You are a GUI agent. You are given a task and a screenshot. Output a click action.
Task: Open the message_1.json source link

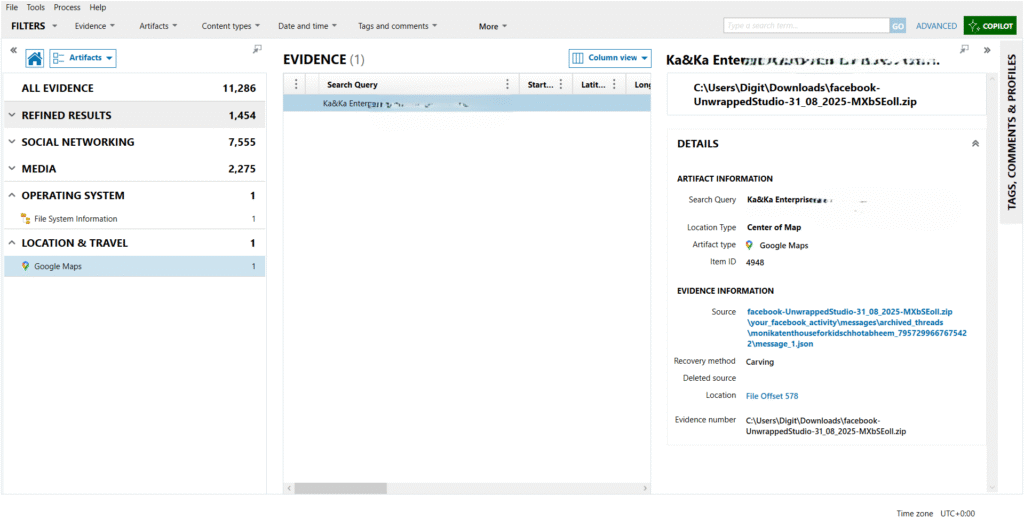[x=857, y=328]
